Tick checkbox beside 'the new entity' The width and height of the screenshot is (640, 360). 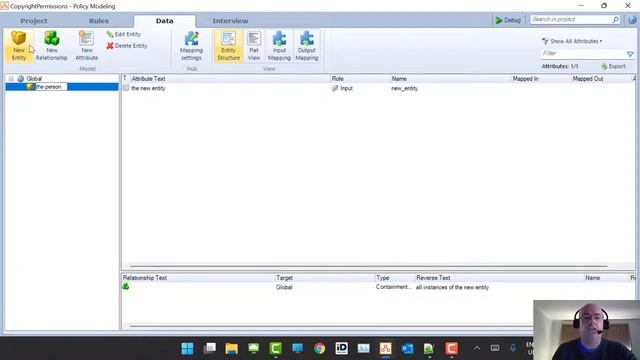126,88
